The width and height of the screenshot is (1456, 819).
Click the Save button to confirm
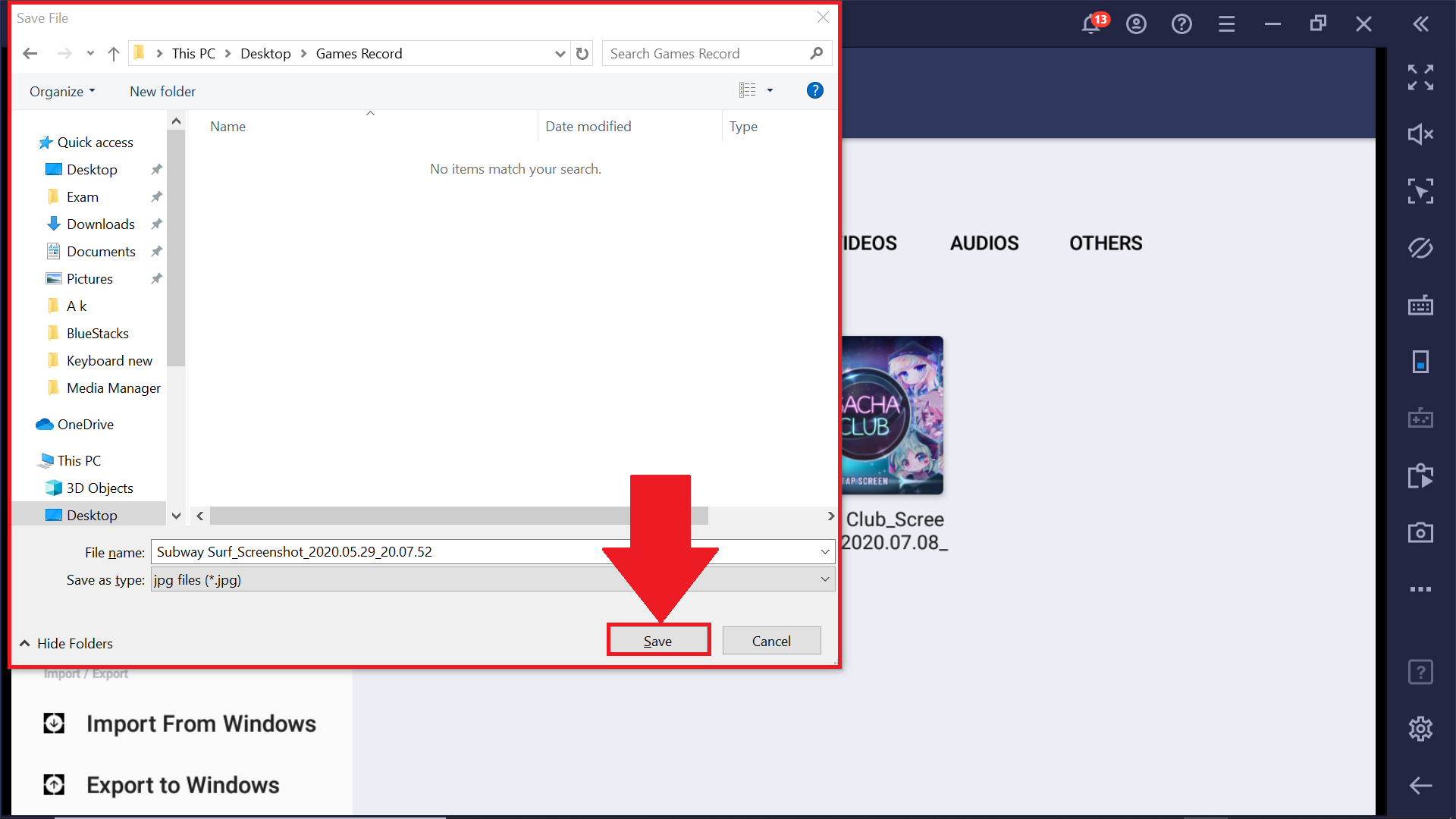[x=657, y=641]
